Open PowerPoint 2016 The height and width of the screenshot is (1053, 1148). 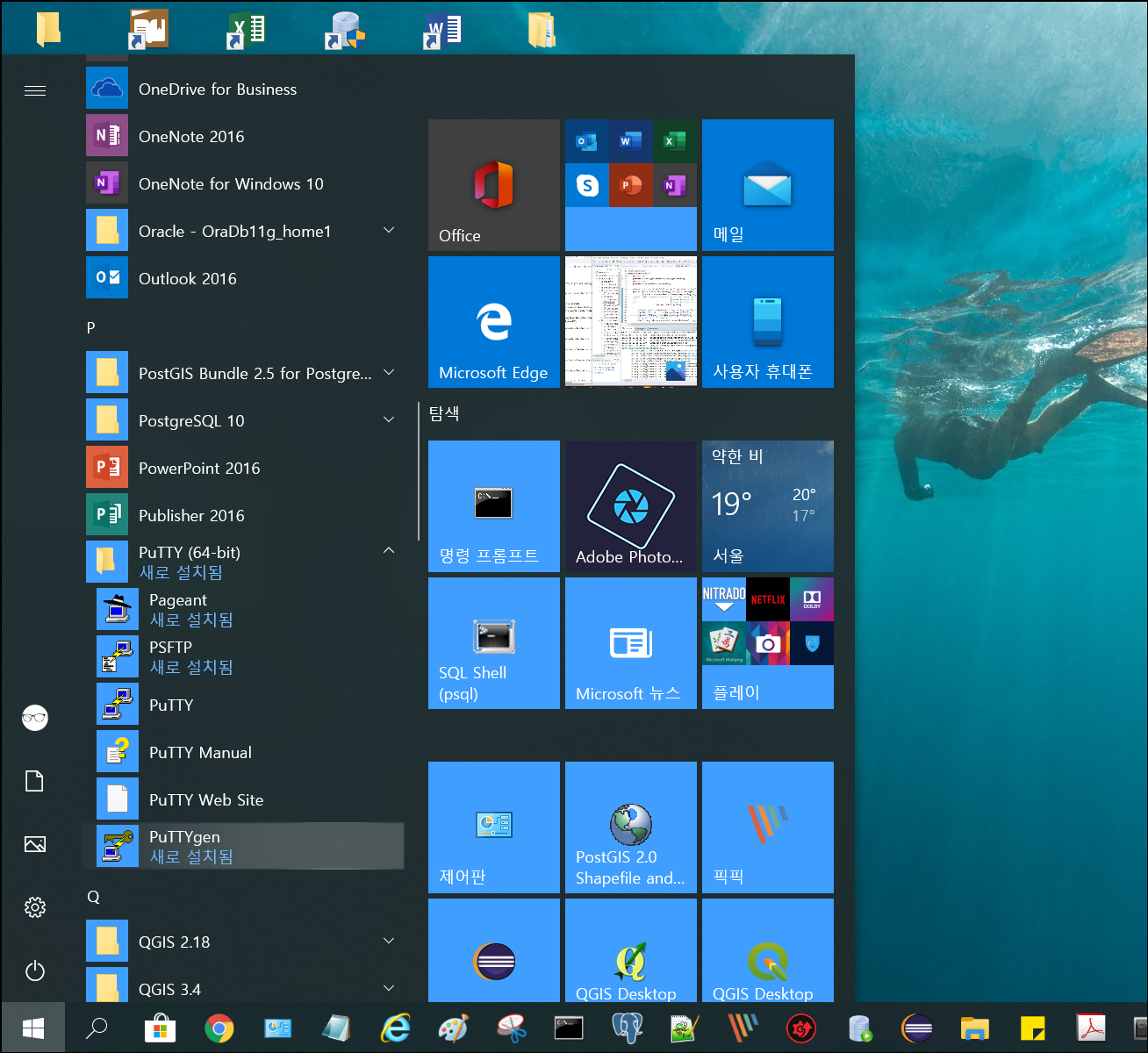[x=244, y=468]
